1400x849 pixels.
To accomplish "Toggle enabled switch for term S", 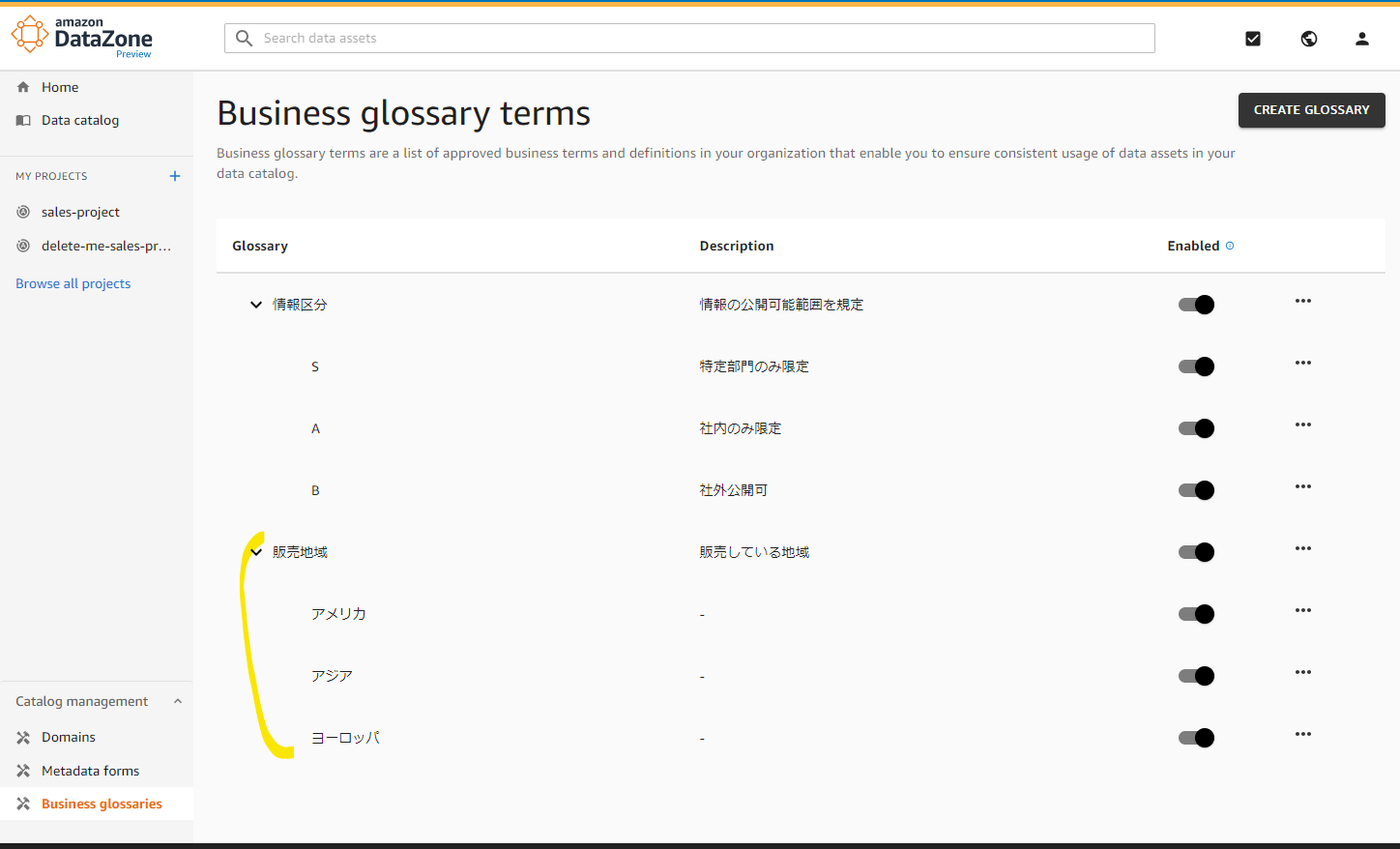I will tap(1196, 366).
